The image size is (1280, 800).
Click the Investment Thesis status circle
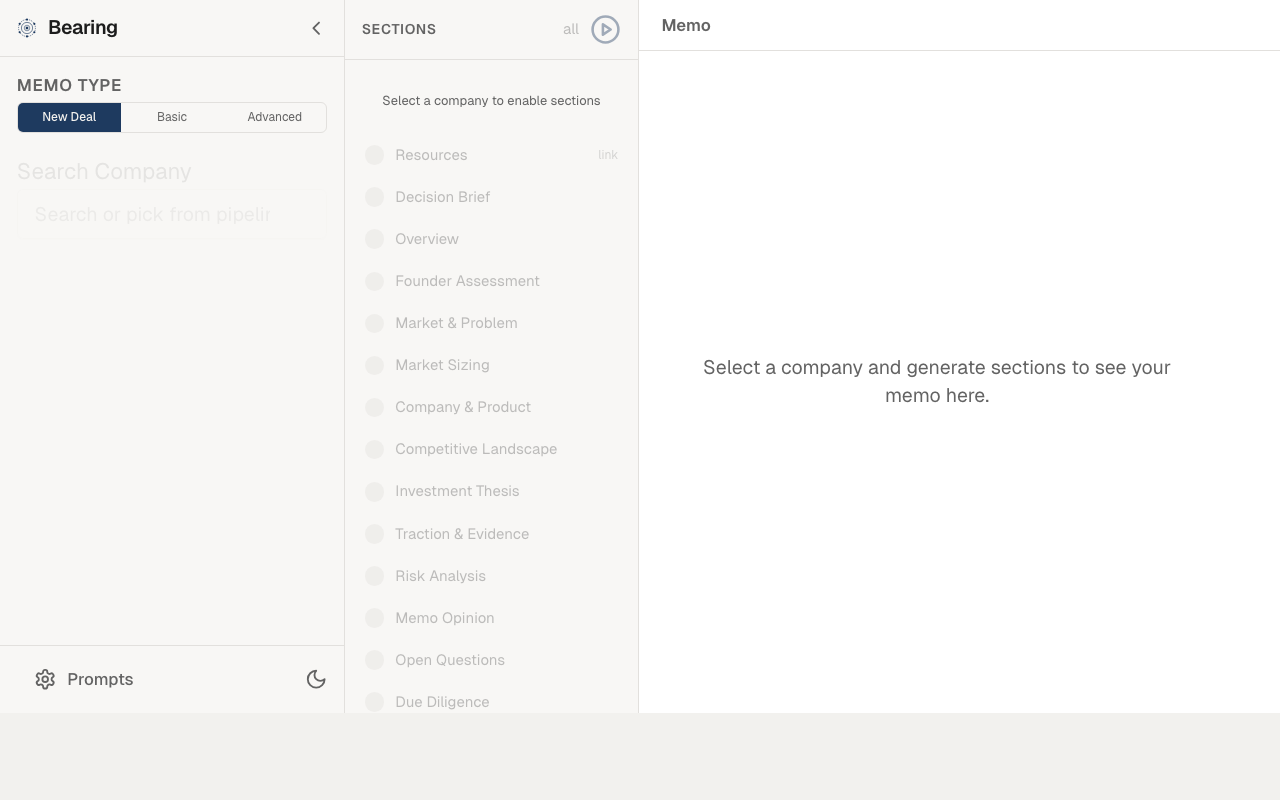tap(374, 491)
